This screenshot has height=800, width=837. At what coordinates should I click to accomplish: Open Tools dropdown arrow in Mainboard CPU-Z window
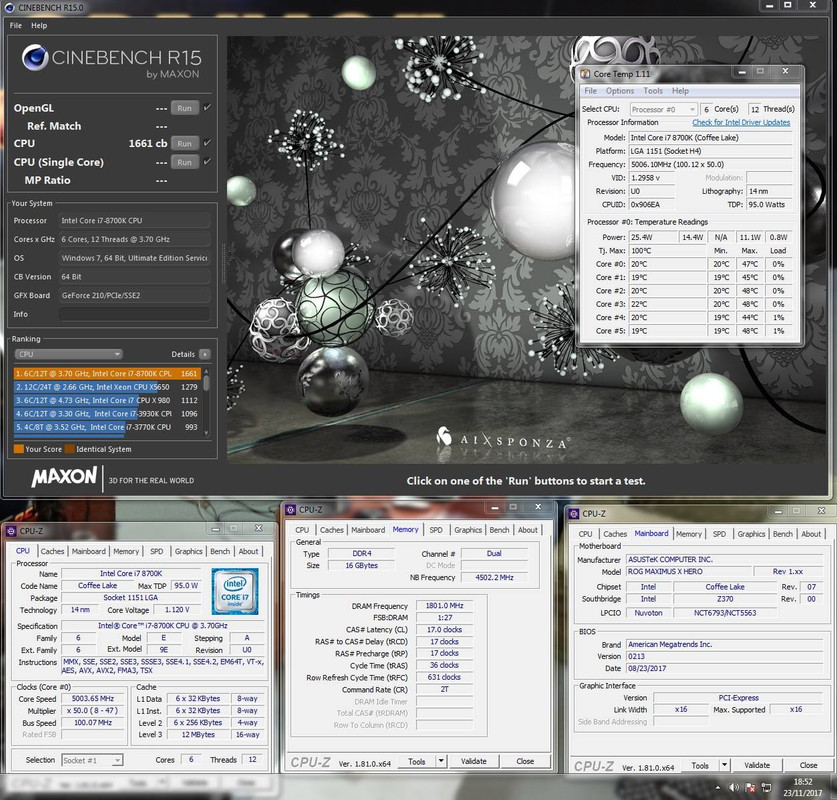[724, 765]
